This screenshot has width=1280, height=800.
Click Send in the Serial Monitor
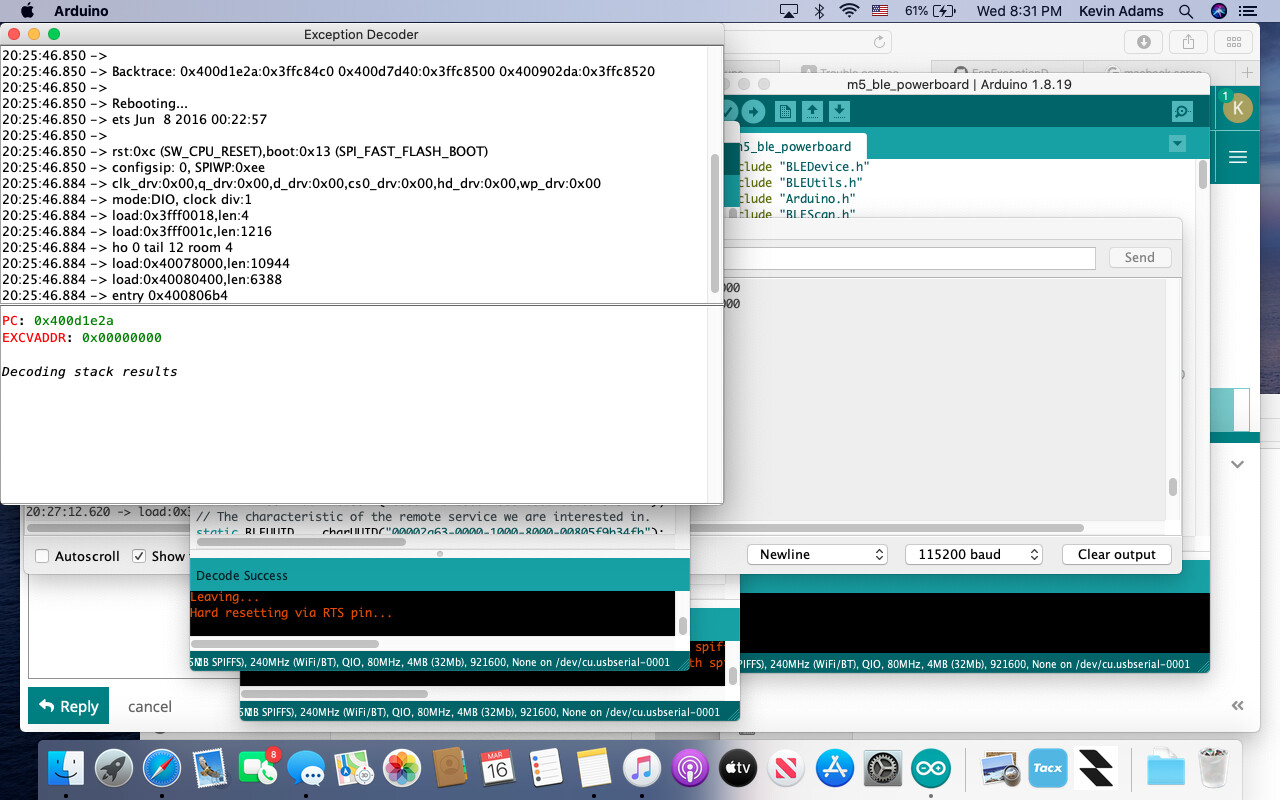[x=1139, y=257]
